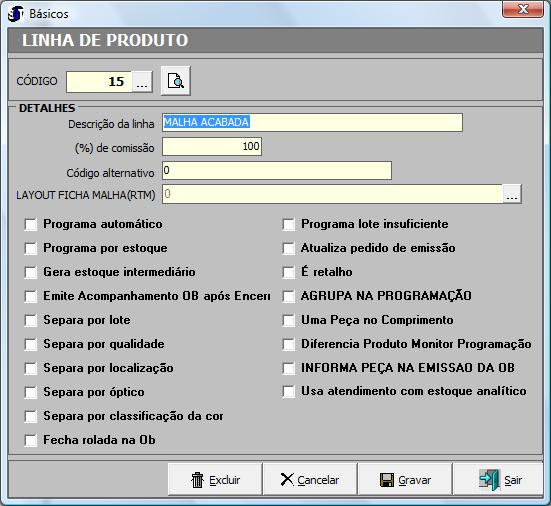The height and width of the screenshot is (506, 551).
Task: Click the Cancelar X icon
Action: (x=287, y=479)
